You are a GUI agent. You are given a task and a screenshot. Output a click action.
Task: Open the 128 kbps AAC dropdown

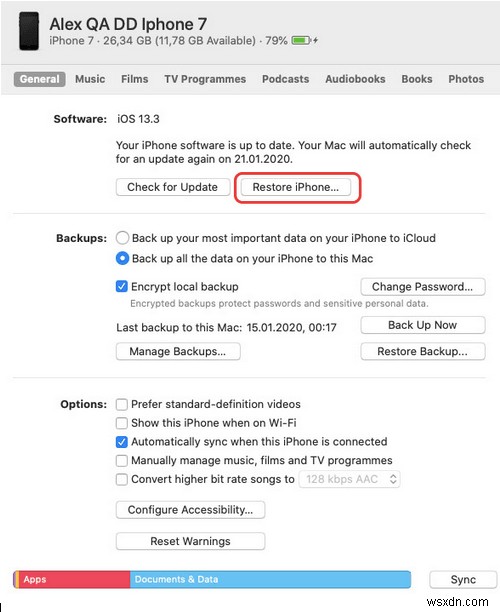click(x=349, y=479)
